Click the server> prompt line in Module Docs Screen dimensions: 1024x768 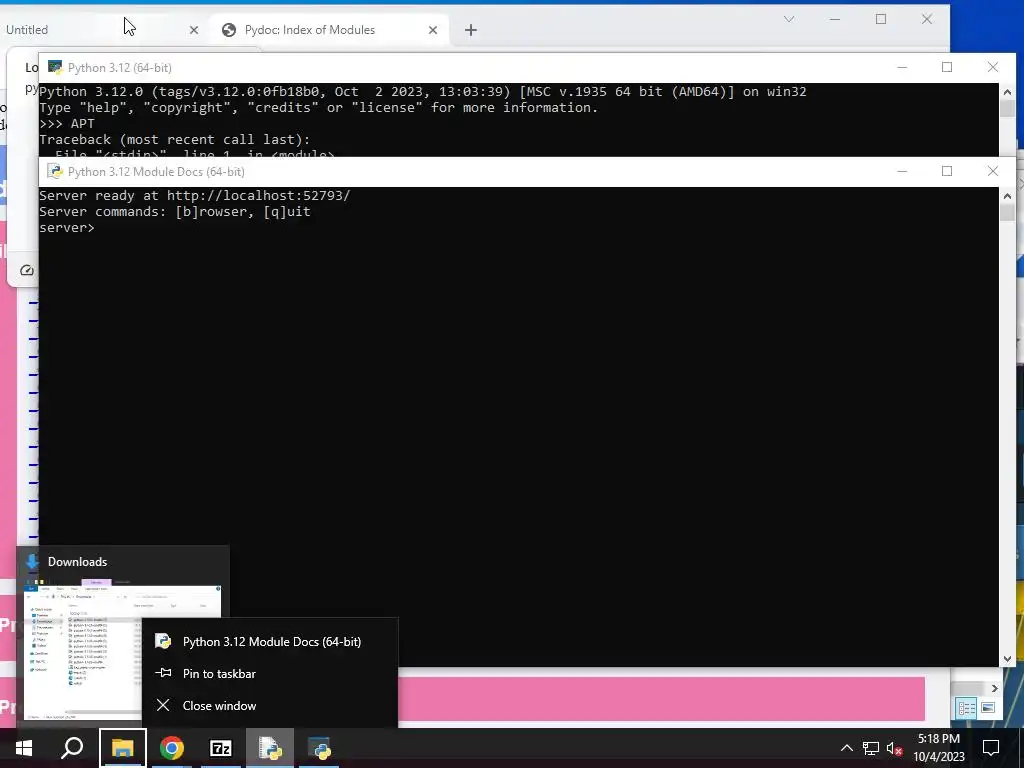click(x=67, y=227)
